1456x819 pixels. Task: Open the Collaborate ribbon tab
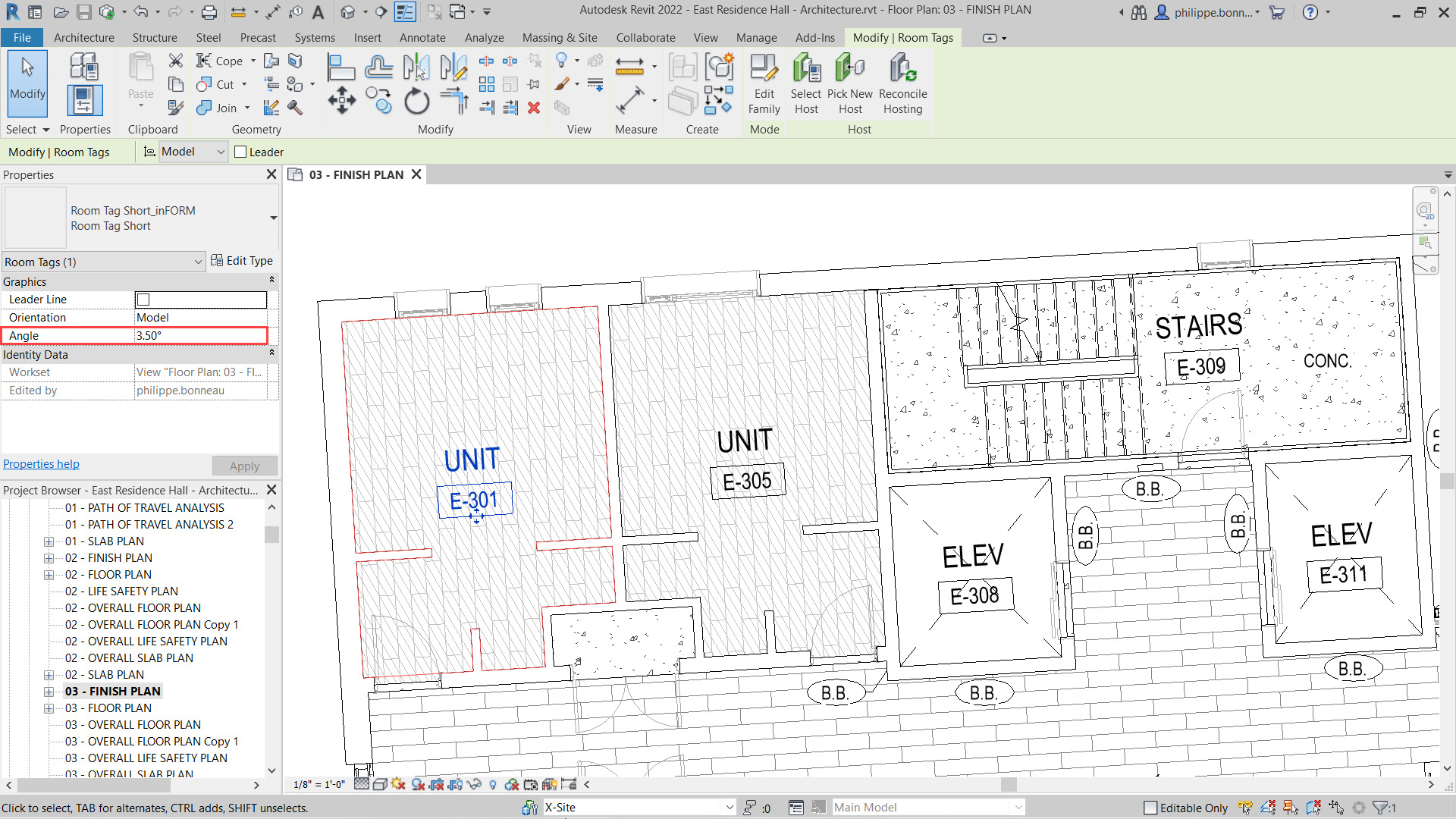click(x=645, y=37)
